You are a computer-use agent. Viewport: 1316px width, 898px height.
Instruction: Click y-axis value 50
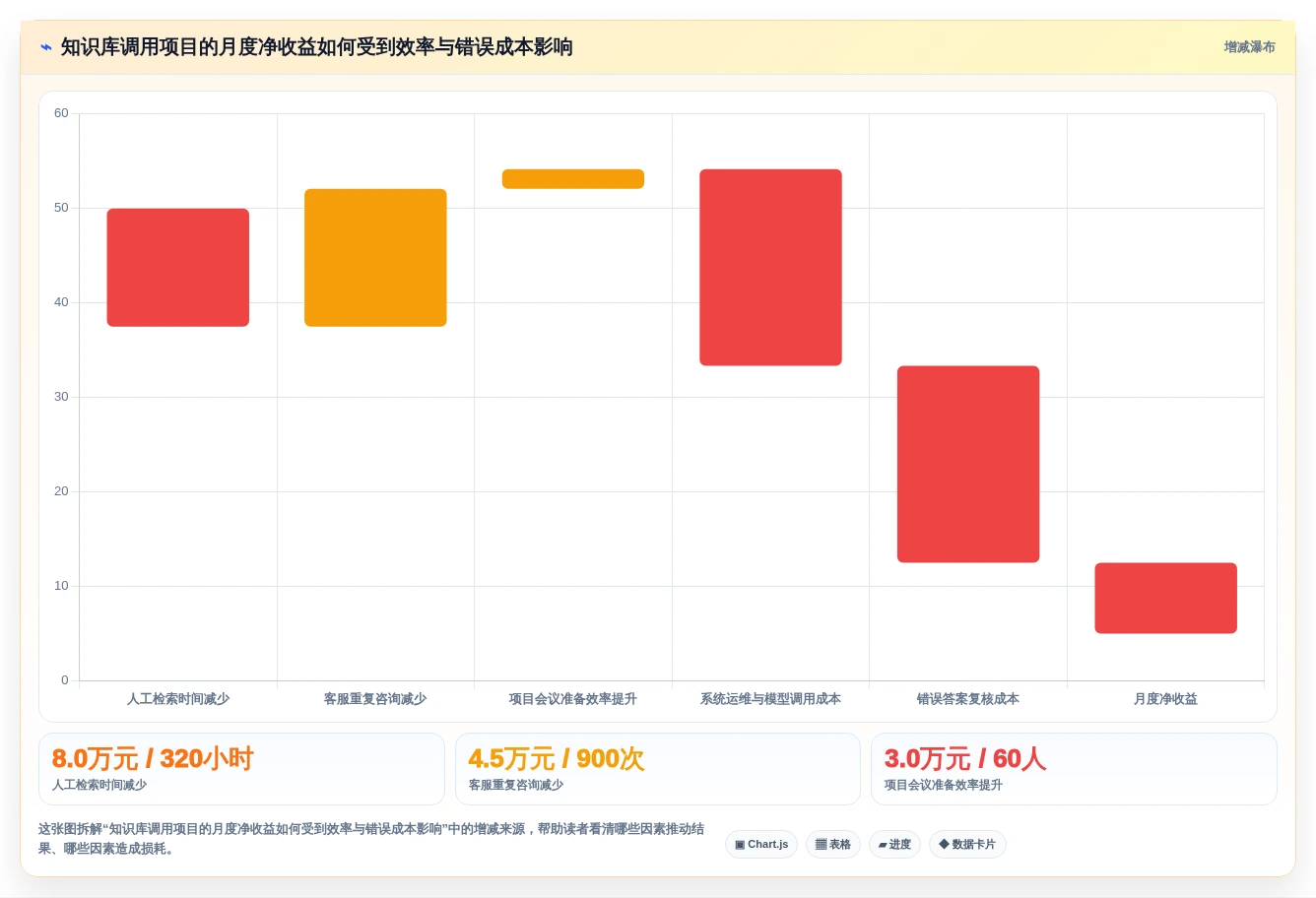[x=61, y=208]
